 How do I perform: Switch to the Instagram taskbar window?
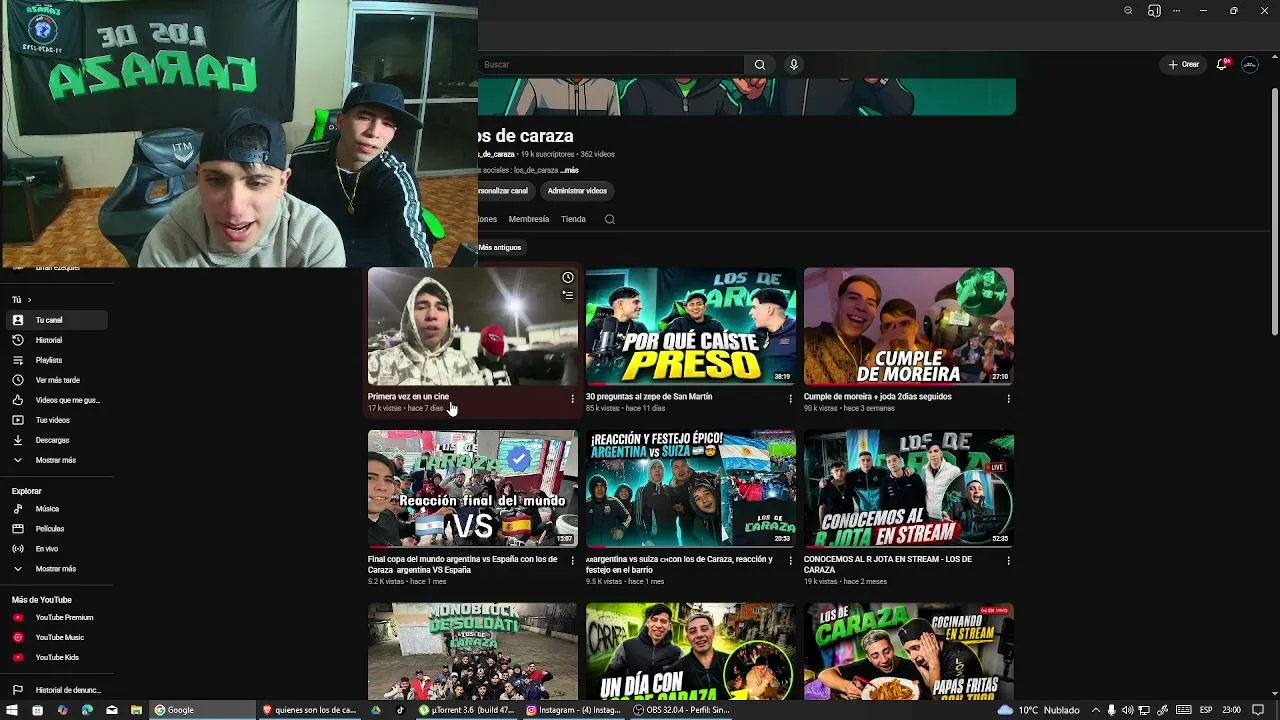click(x=575, y=710)
